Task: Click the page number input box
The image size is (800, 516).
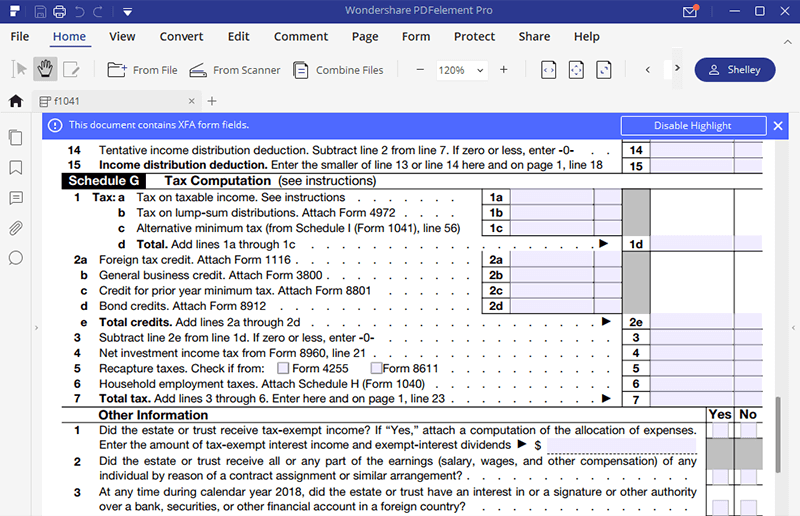Action: [667, 69]
